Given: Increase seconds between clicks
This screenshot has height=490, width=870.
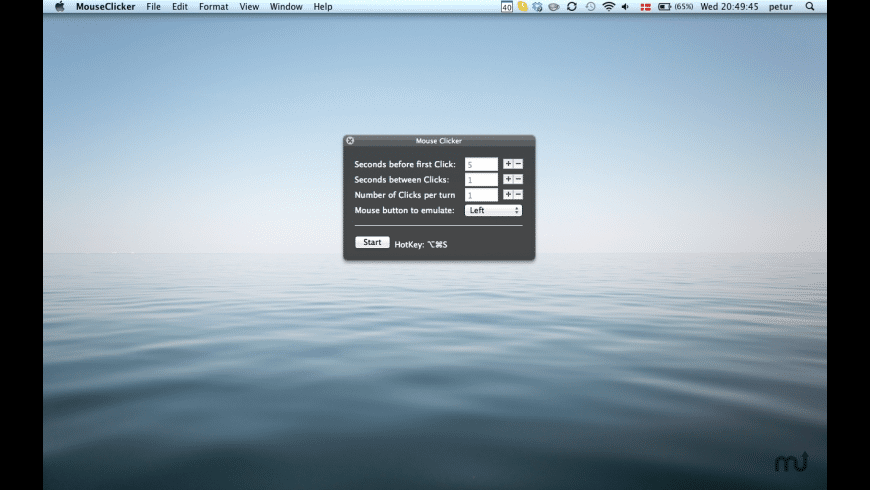Looking at the screenshot, I should tap(508, 179).
